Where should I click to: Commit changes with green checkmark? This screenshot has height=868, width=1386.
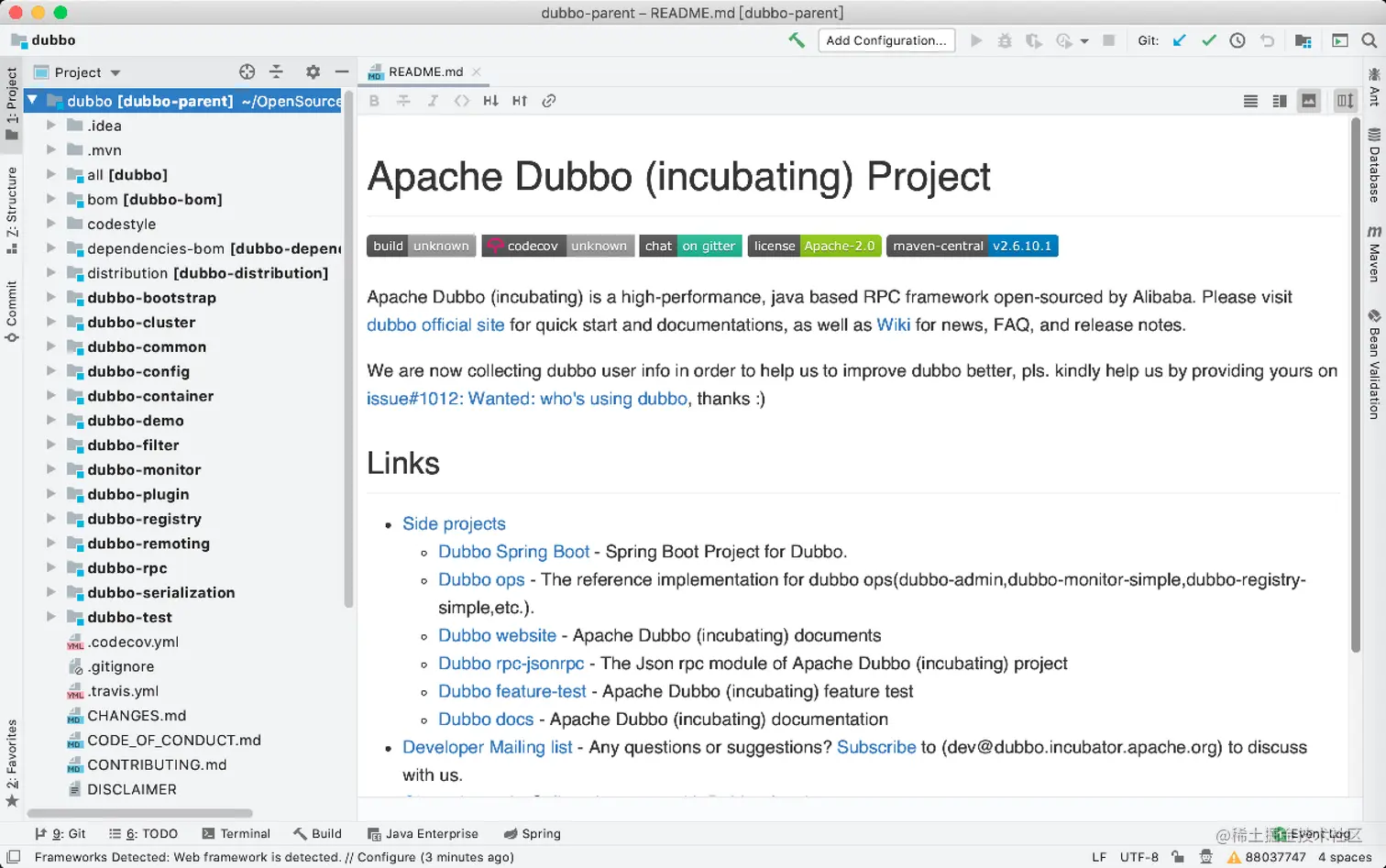pyautogui.click(x=1209, y=40)
